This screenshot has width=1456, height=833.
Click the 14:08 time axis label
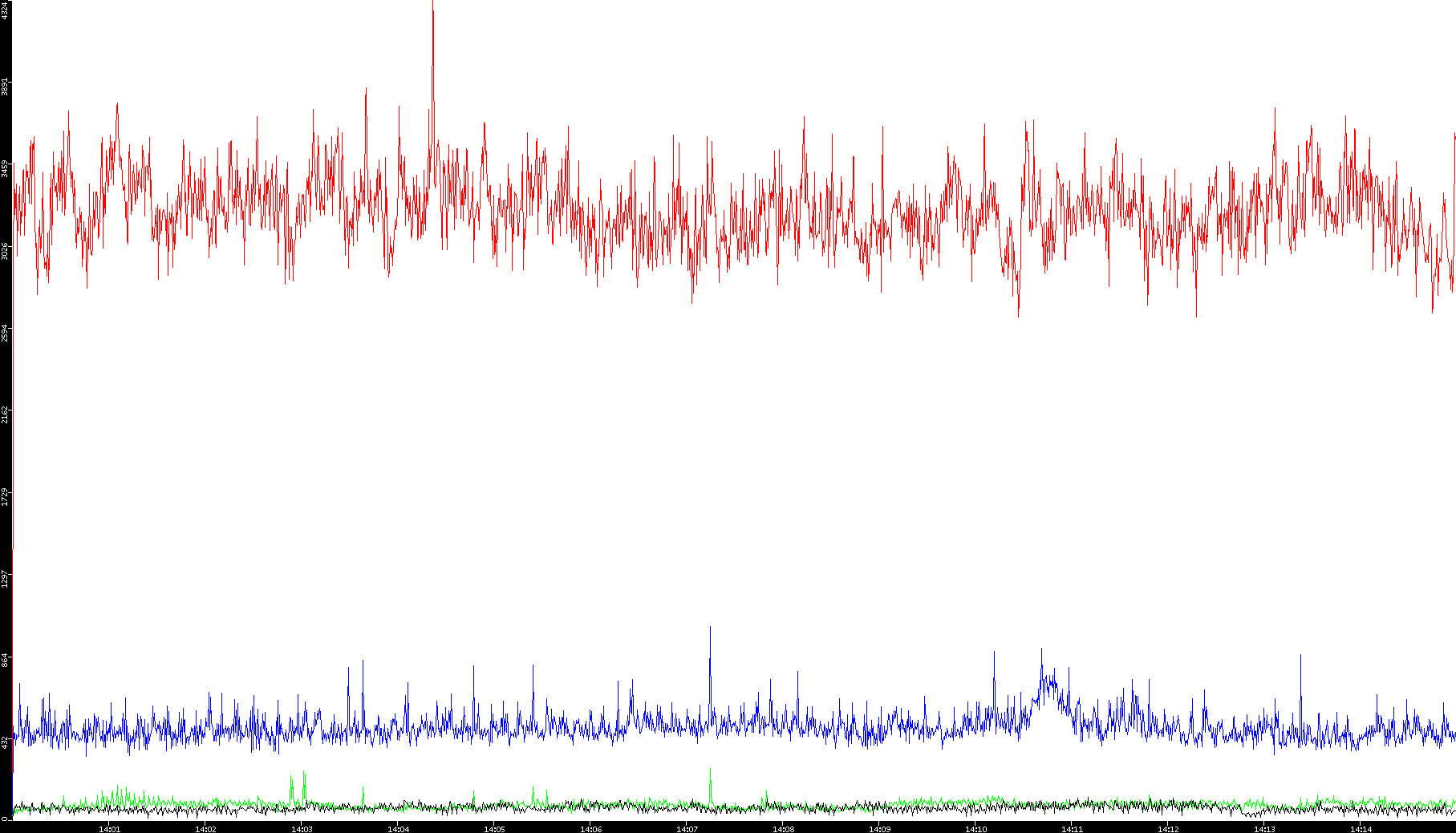(x=784, y=829)
